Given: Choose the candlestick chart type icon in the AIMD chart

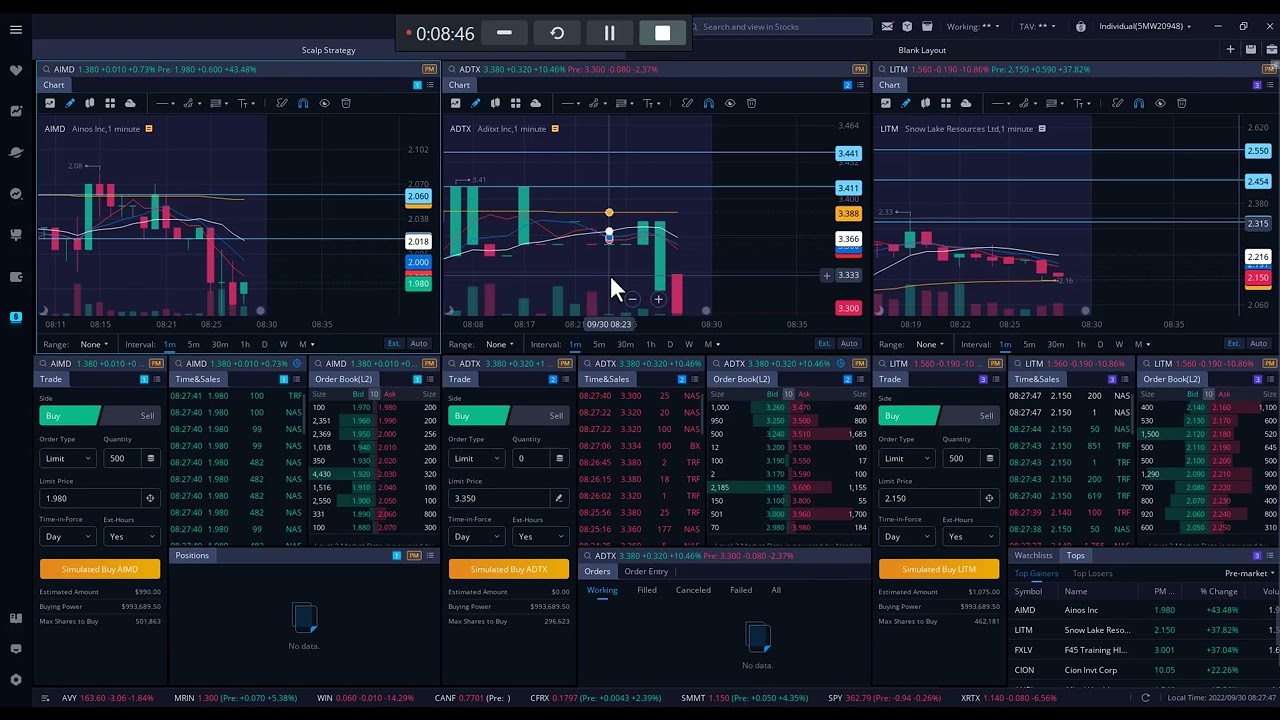Looking at the screenshot, I should [89, 103].
